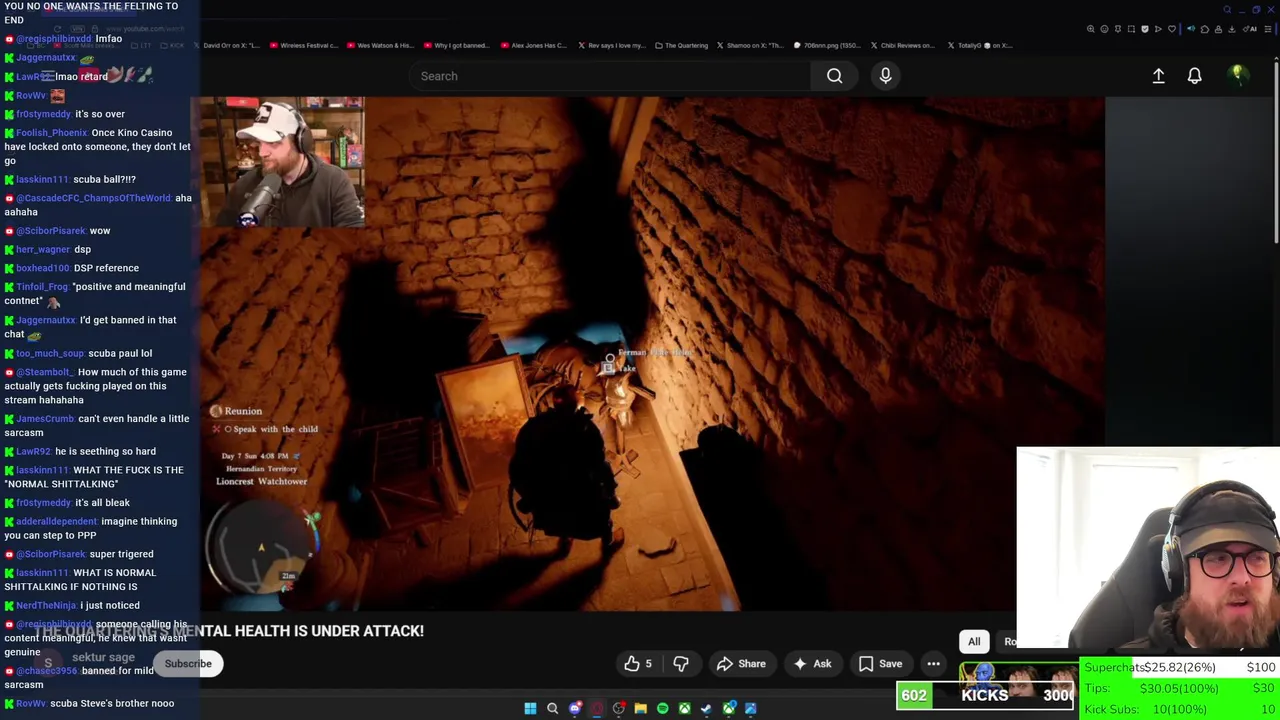Click the YouTube search magnifier button
Screen dimensions: 1280x720
[834, 76]
